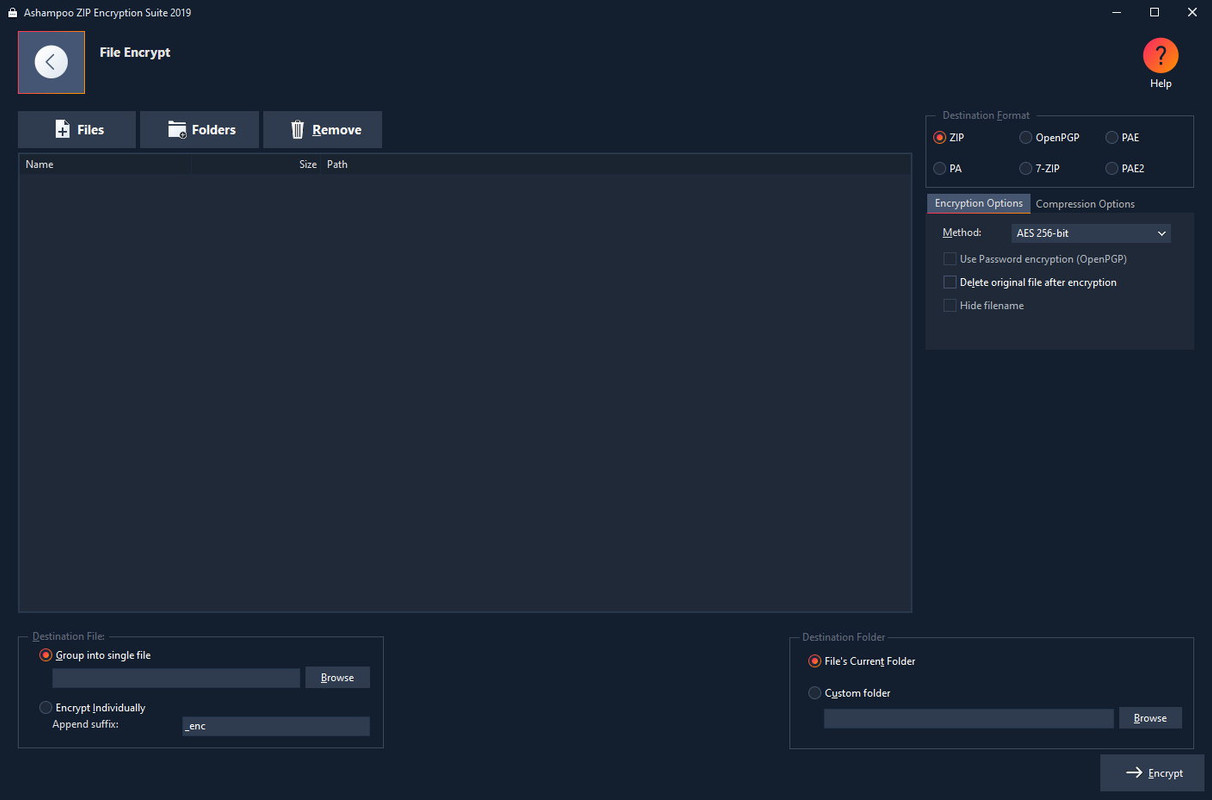This screenshot has width=1212, height=800.
Task: Enable Use Password encryption (OpenPGP)
Action: (x=949, y=258)
